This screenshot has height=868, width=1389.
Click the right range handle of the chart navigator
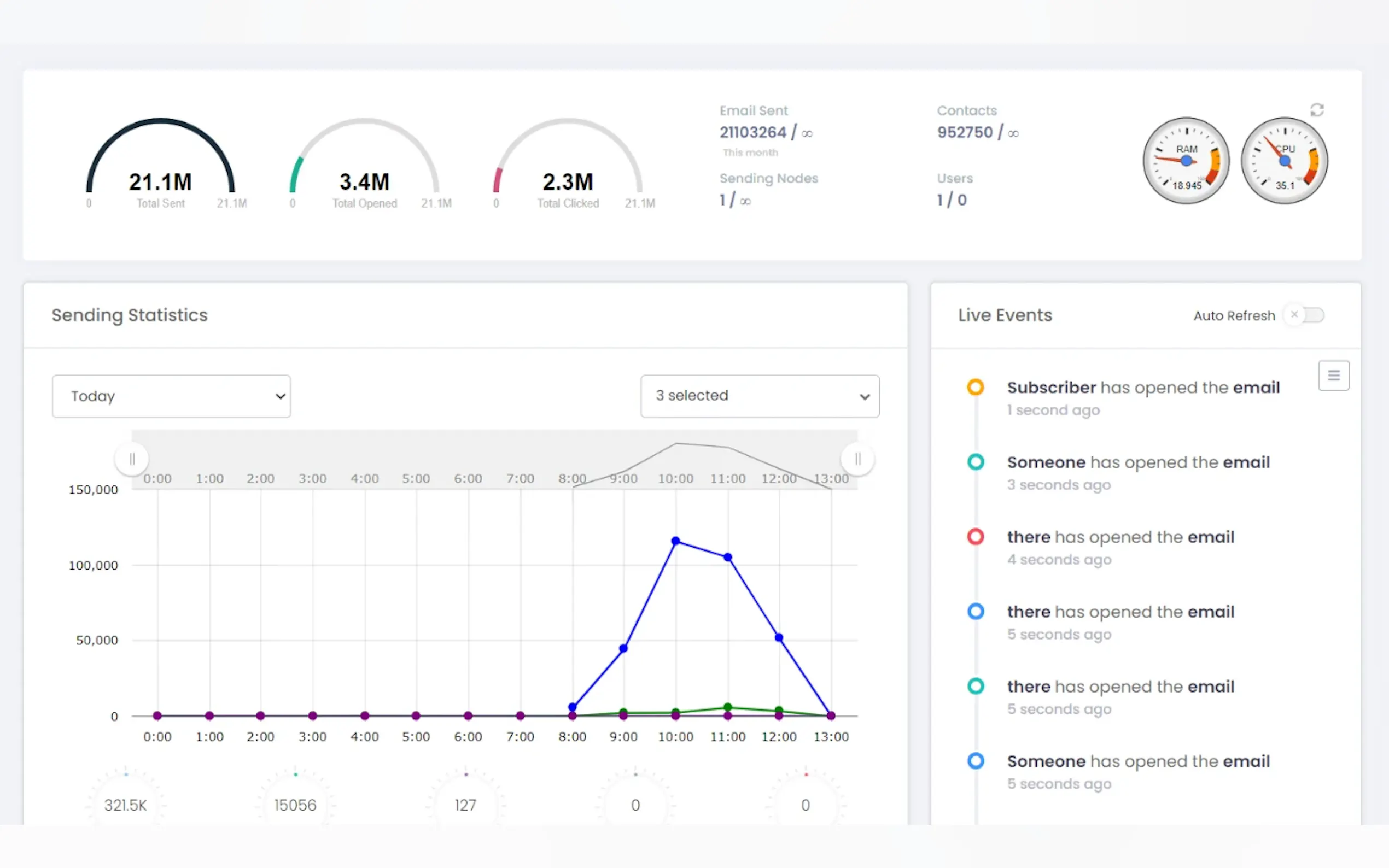coord(857,459)
